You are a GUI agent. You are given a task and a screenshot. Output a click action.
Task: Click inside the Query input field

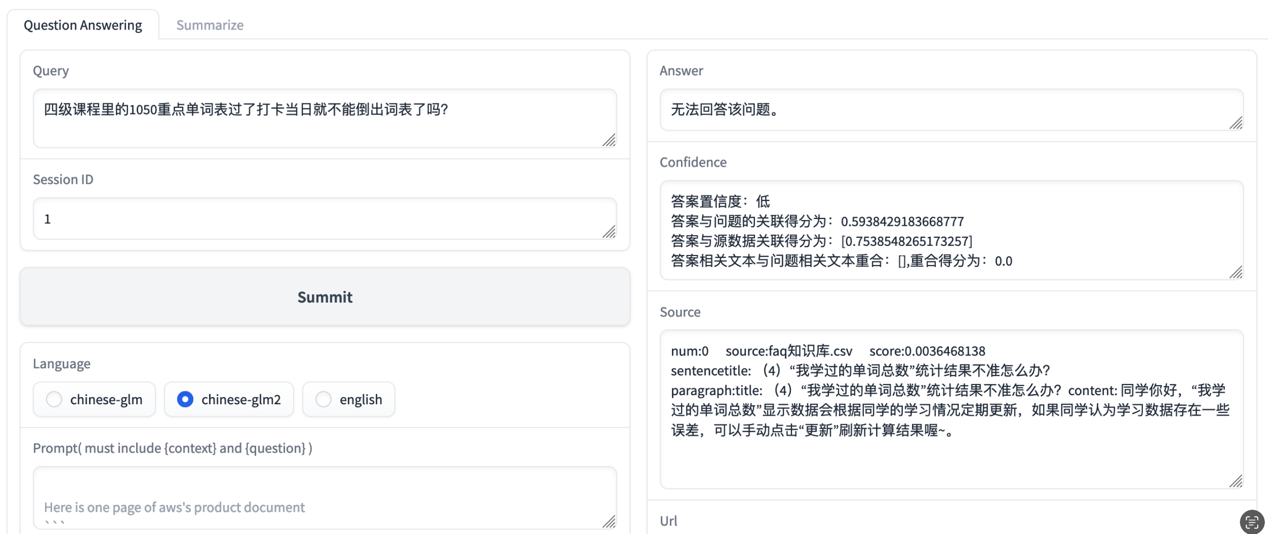point(325,118)
